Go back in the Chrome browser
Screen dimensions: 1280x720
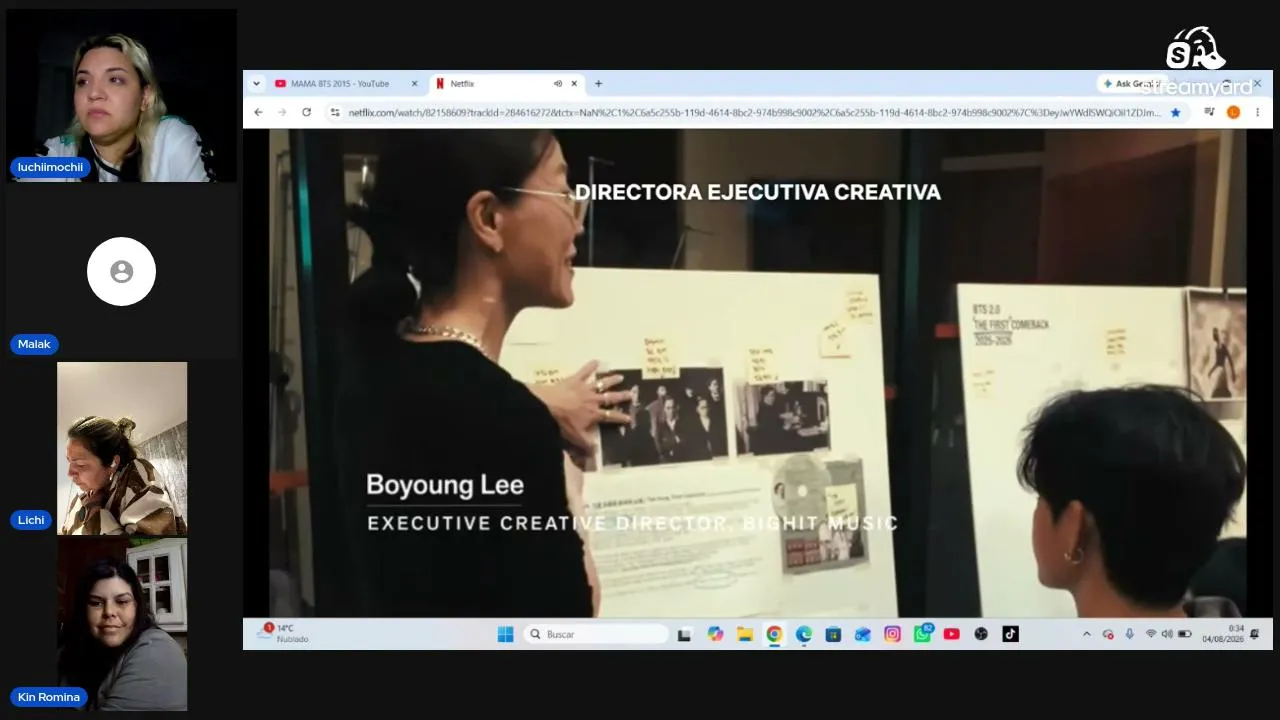pyautogui.click(x=258, y=113)
